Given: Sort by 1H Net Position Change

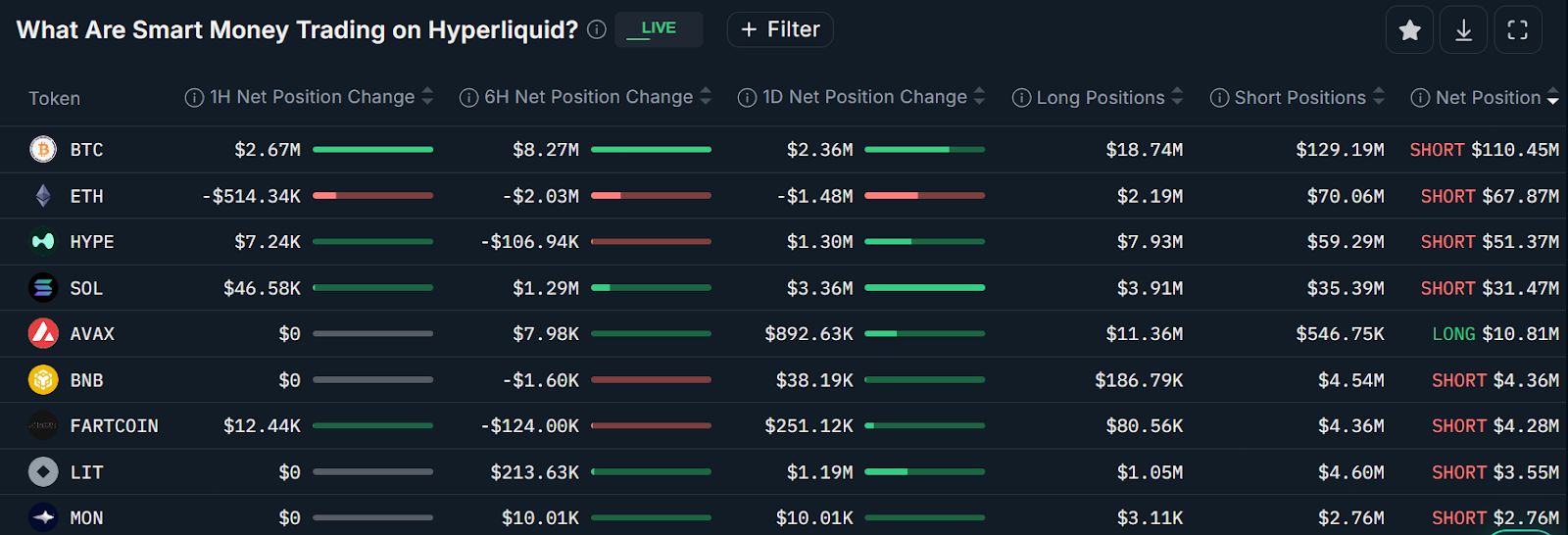Looking at the screenshot, I should [x=426, y=97].
